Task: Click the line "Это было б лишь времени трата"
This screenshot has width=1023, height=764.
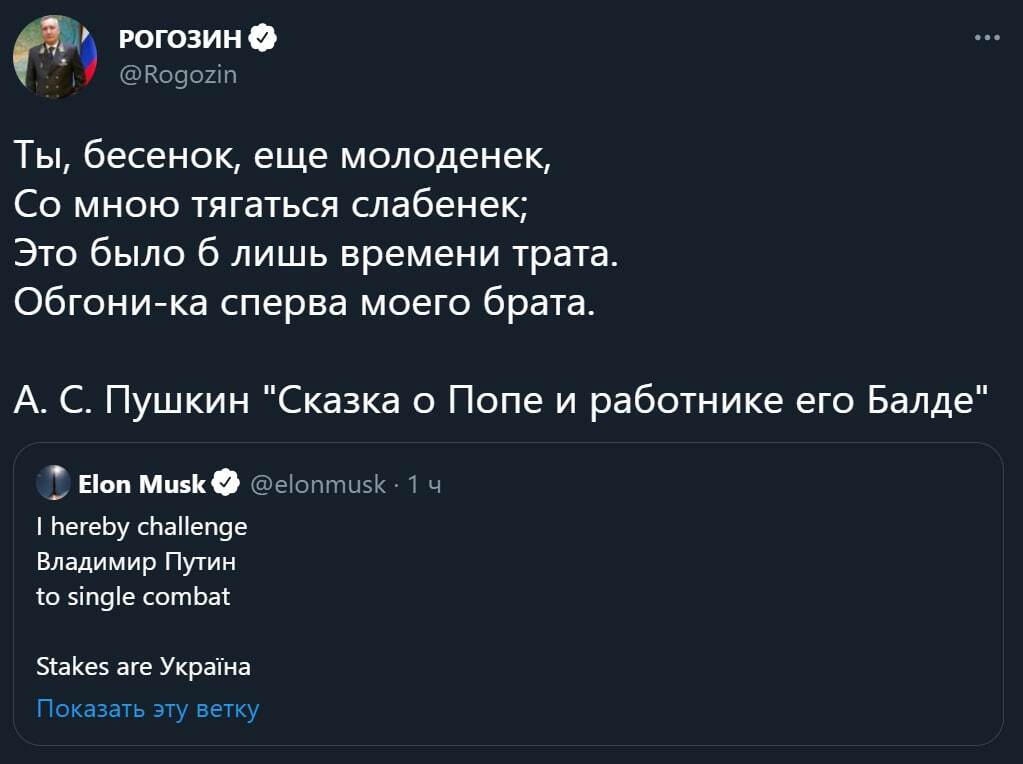Action: pyautogui.click(x=317, y=252)
